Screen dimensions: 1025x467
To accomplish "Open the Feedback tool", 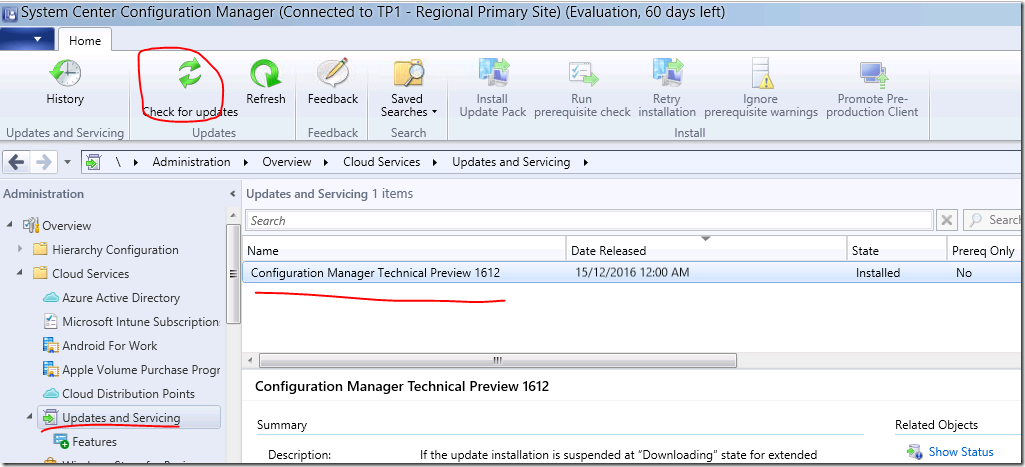I will click(333, 82).
